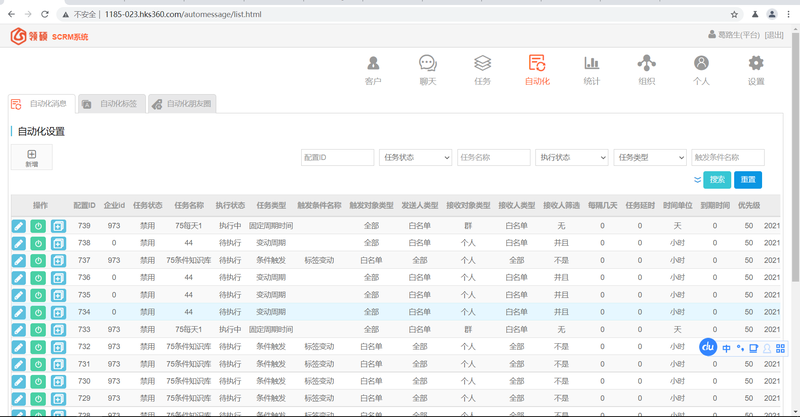Screen dimensions: 800x417
Task: Switch to the 自动化消息 tab
Action: (x=42, y=104)
